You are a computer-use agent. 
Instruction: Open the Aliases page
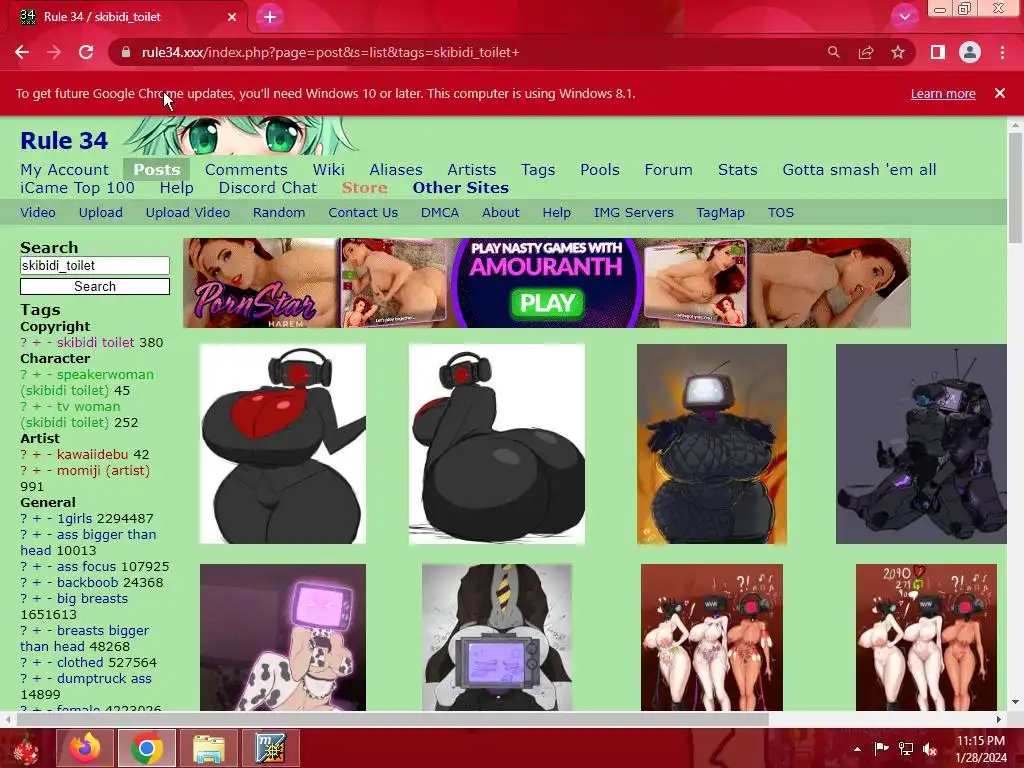pyautogui.click(x=396, y=170)
